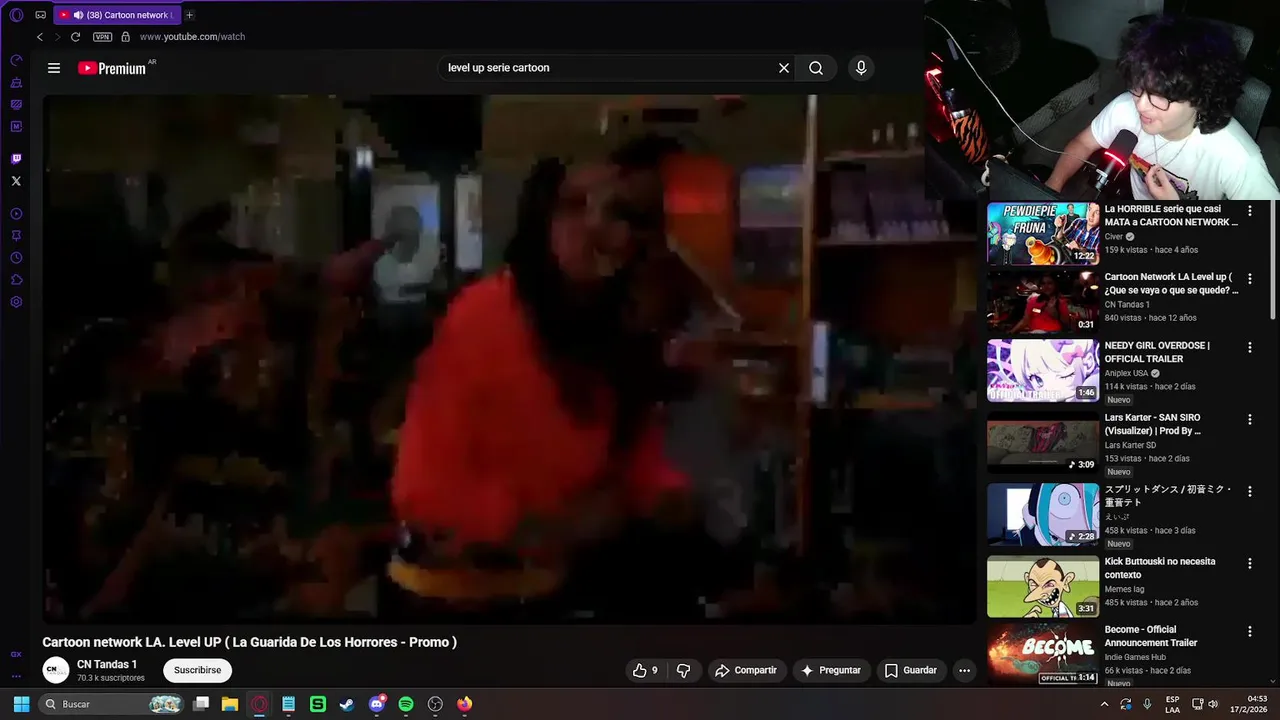Screen dimensions: 1280x720
Task: Open more options for Japanese Miku video
Action: (1249, 491)
